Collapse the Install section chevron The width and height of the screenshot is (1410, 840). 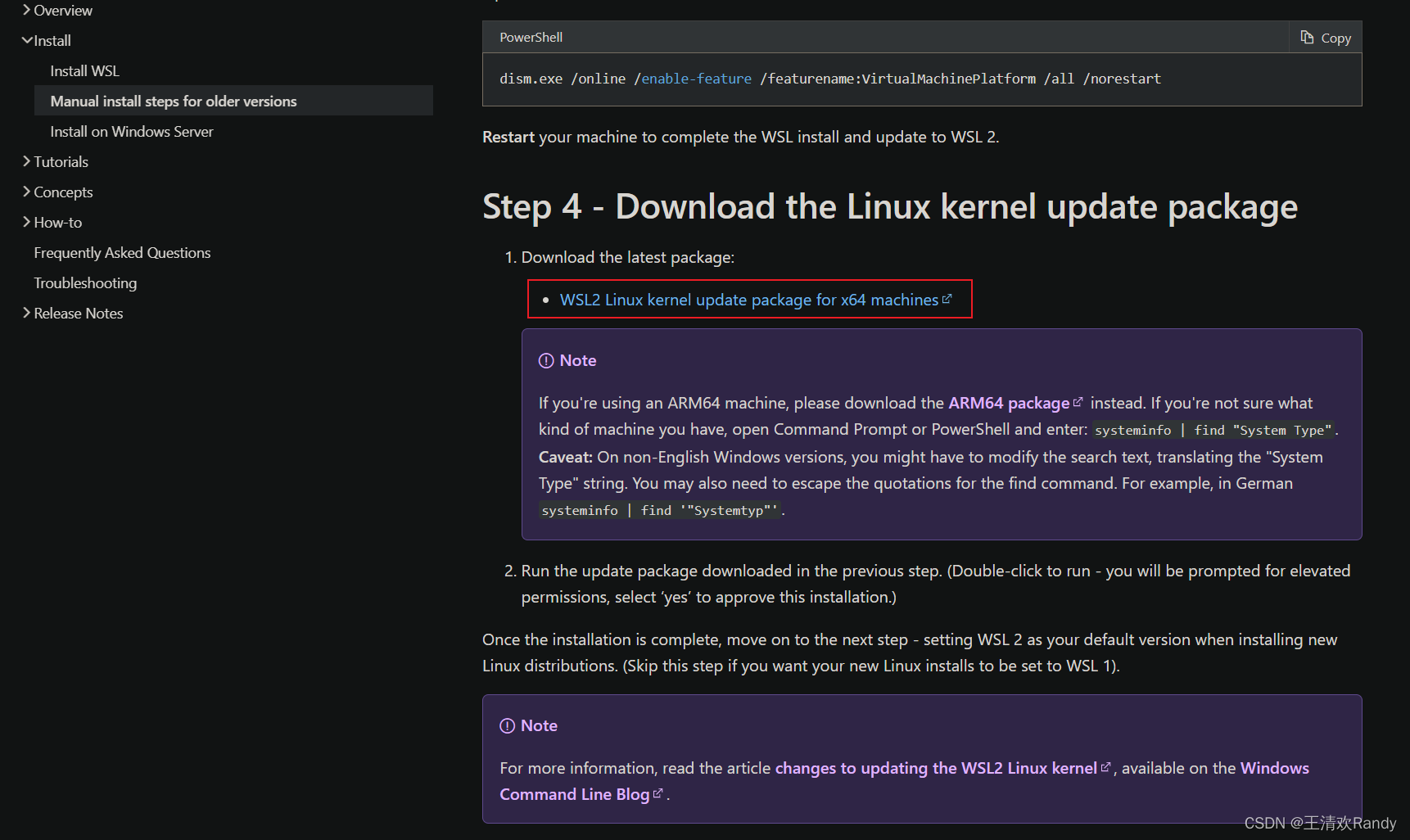27,40
